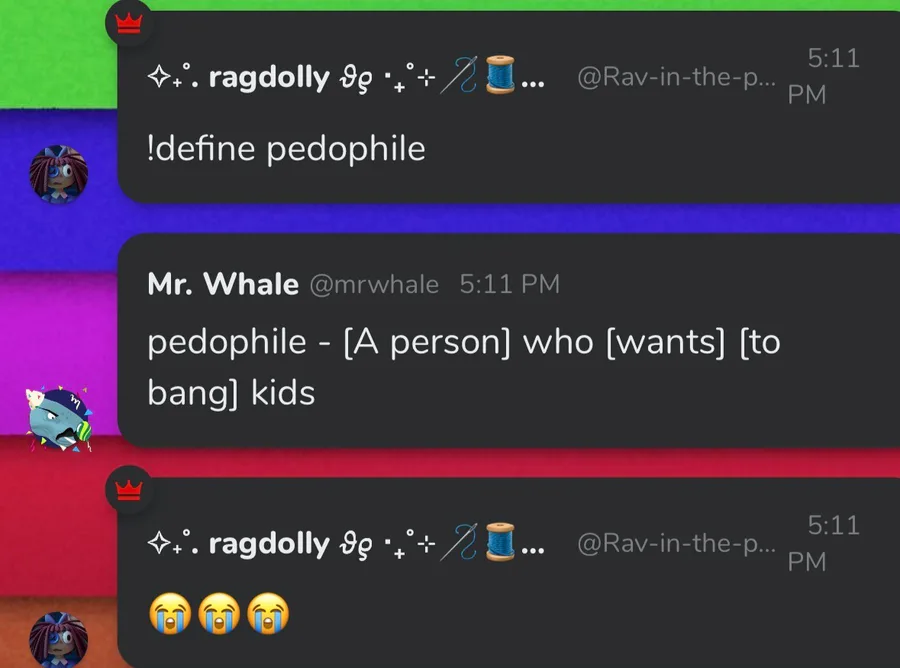Click the 5:11 PM timestamp on the first message

pos(824,76)
